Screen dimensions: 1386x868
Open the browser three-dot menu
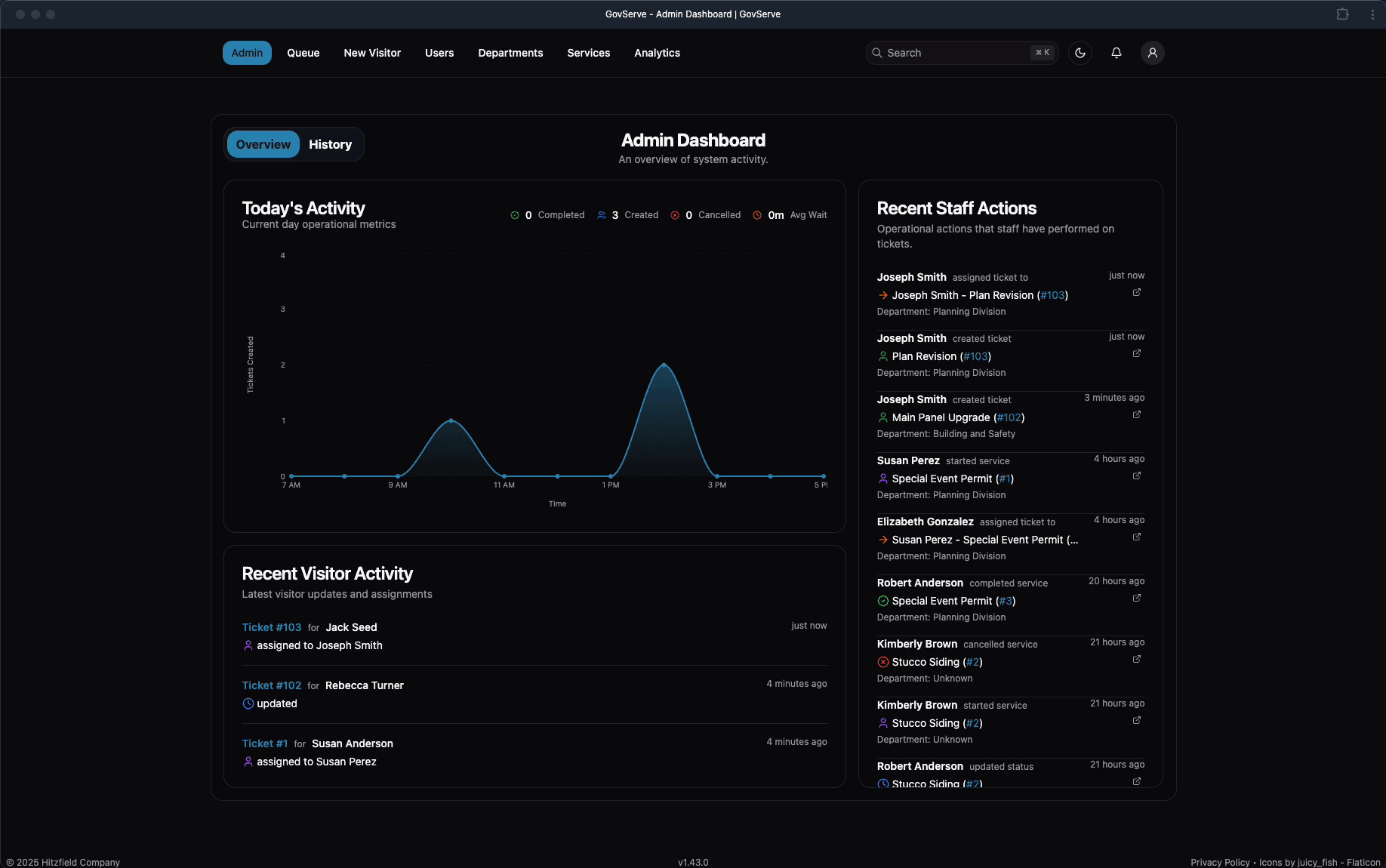click(1372, 14)
